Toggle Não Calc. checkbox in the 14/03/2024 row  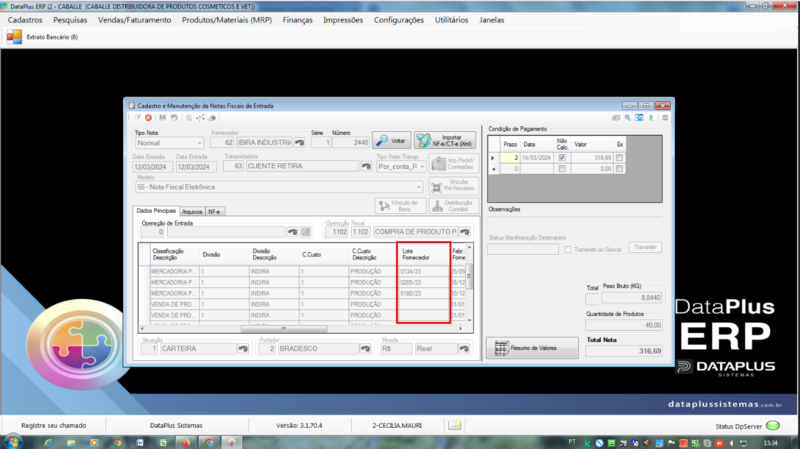click(x=562, y=158)
